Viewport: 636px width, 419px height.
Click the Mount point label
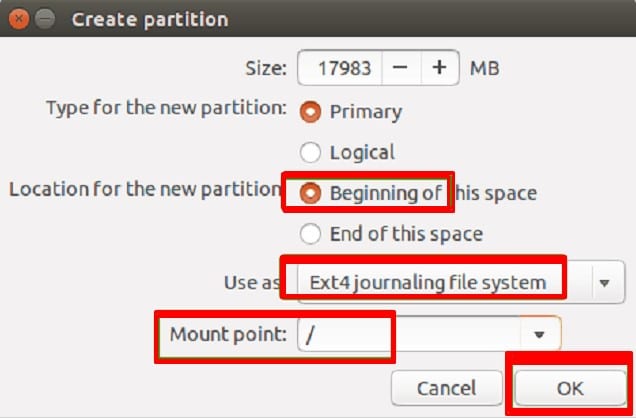(228, 334)
